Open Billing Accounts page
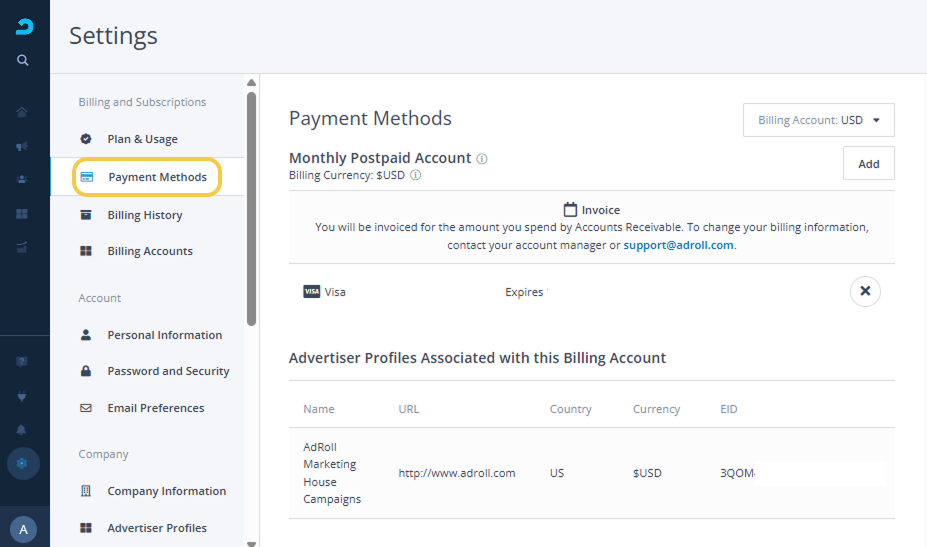The width and height of the screenshot is (927, 547). point(150,251)
